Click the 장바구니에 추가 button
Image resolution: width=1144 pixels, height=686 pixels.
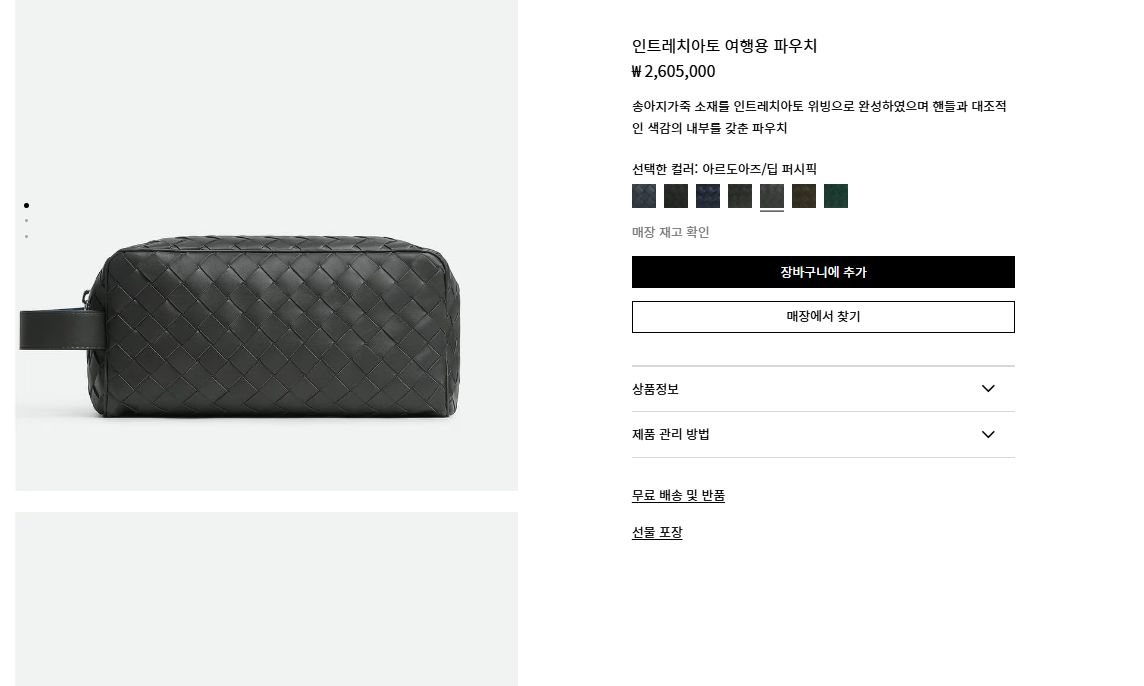coord(823,272)
